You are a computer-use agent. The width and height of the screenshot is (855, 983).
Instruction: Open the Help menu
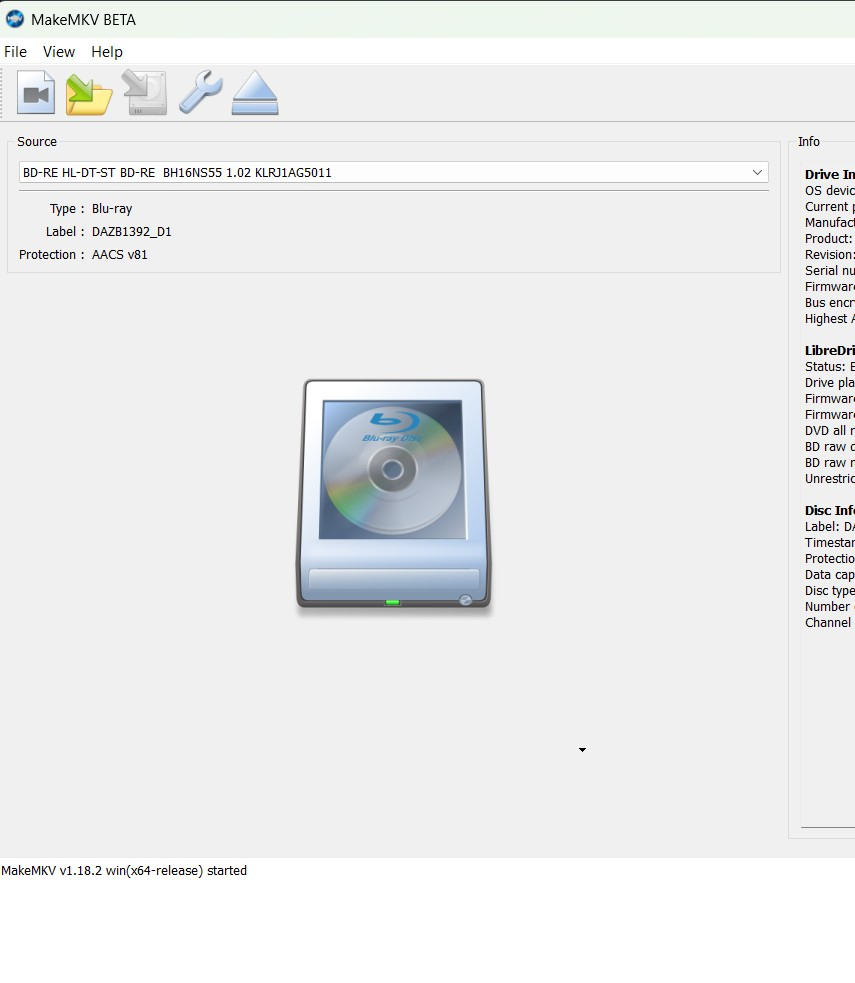[x=106, y=52]
